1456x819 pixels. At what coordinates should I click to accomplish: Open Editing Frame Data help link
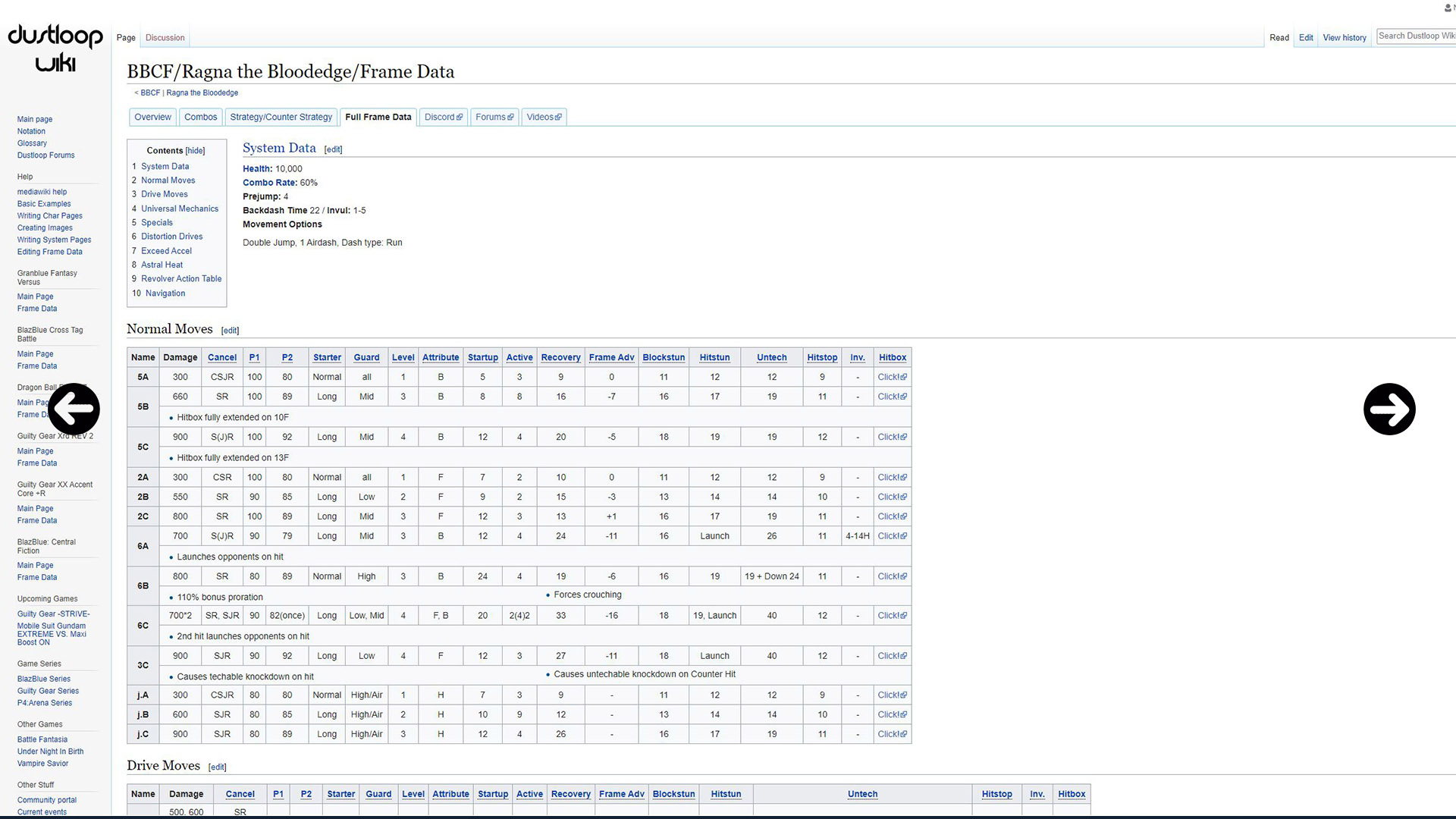[50, 252]
